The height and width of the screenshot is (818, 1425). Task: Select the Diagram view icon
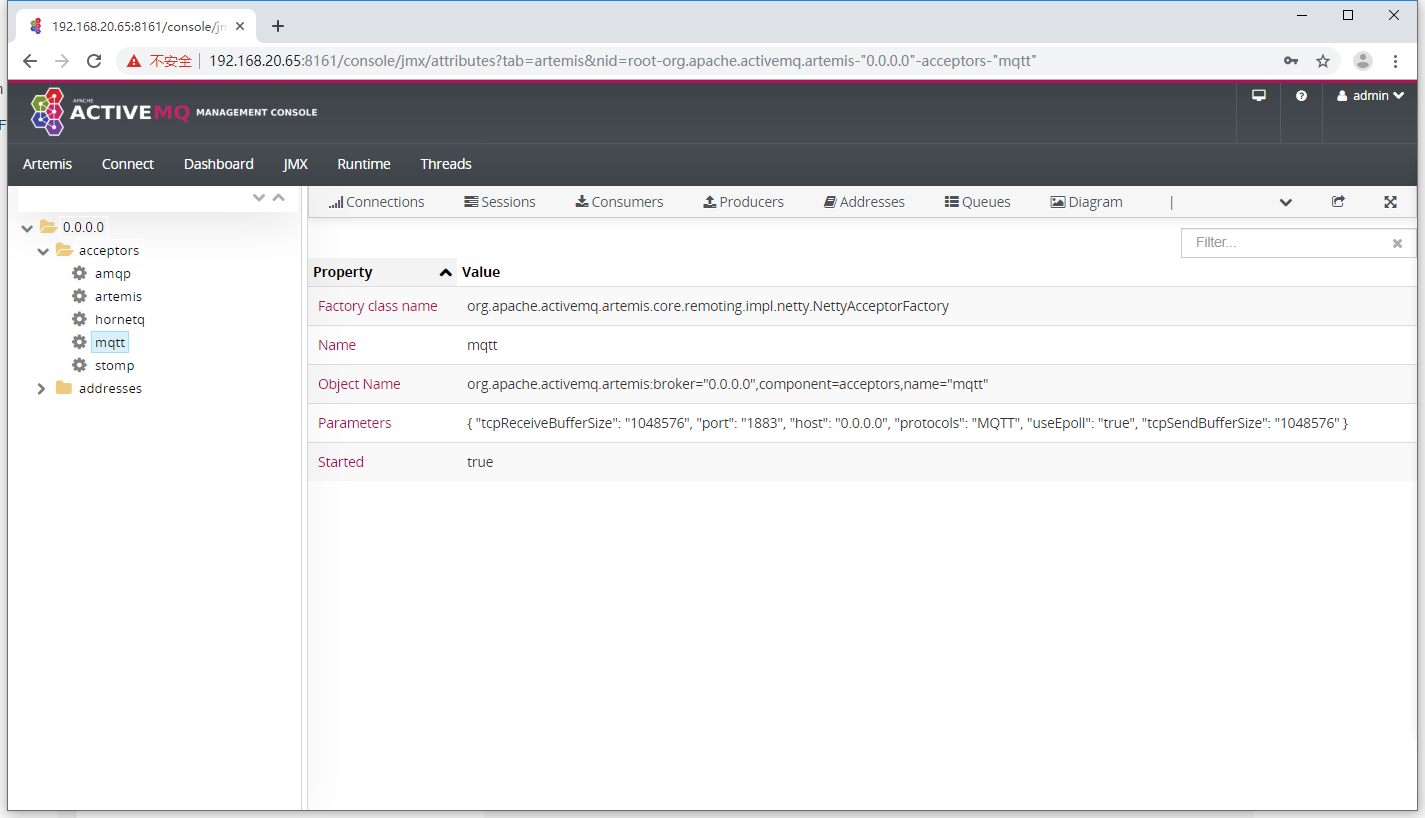[x=1057, y=201]
